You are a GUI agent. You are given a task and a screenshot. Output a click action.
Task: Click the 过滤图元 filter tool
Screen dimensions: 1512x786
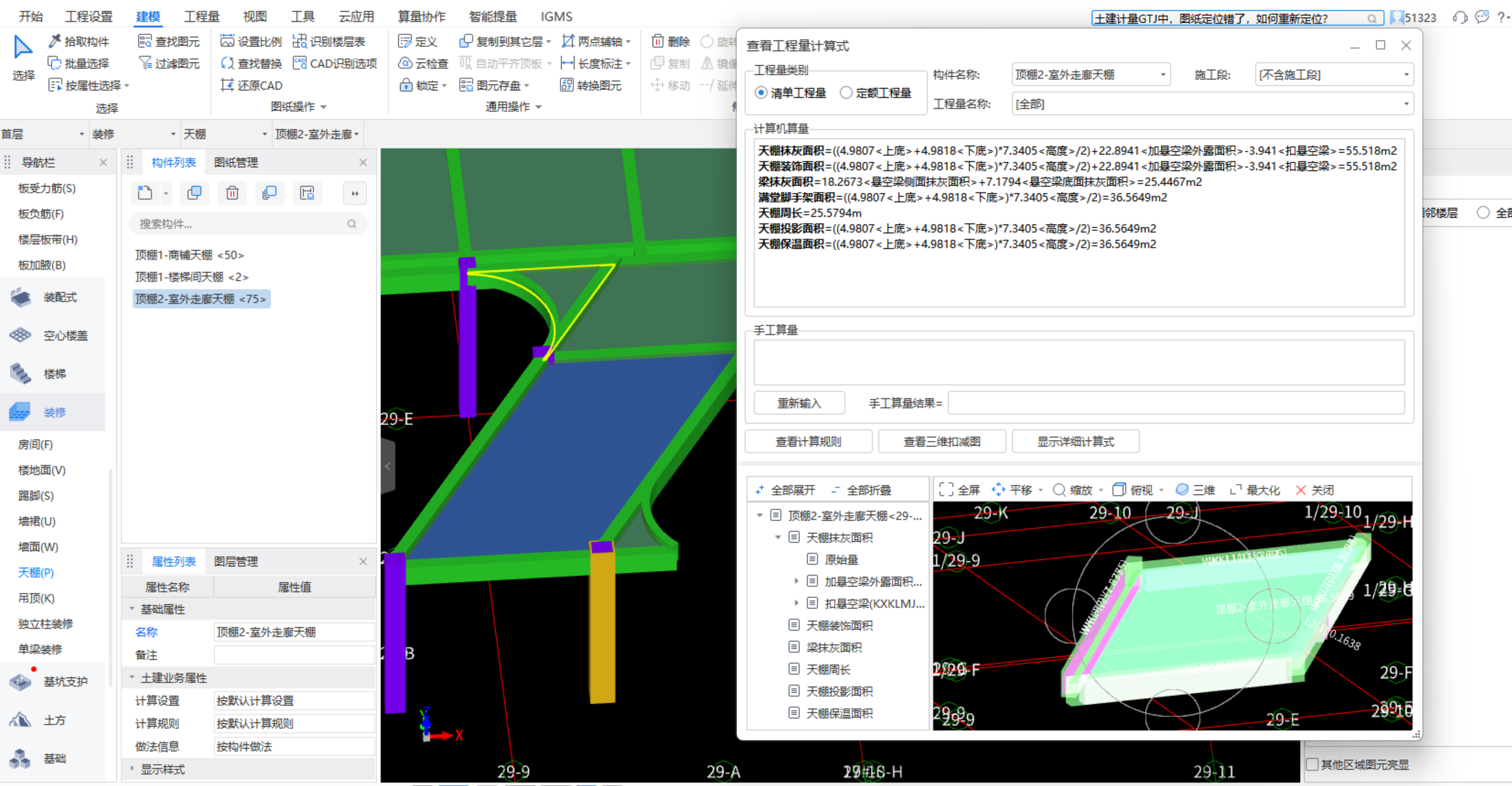169,63
